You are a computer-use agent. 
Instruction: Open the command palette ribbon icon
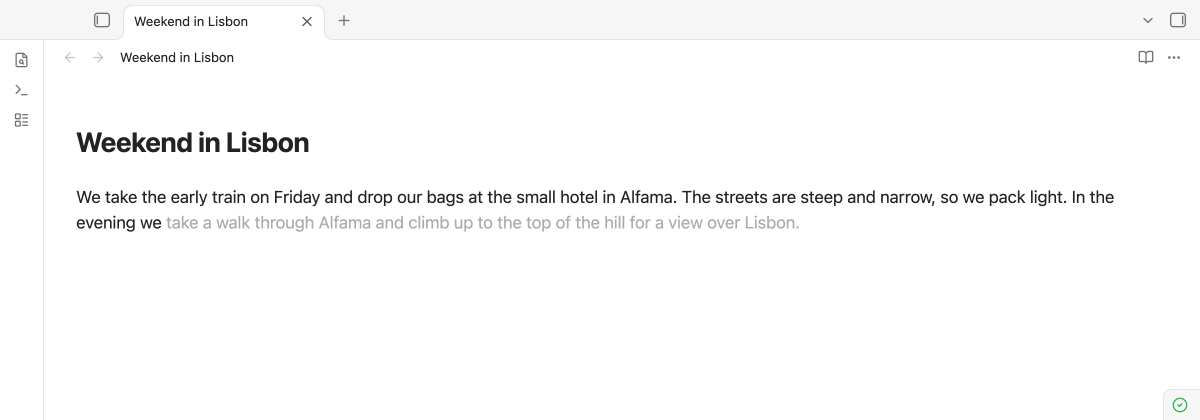click(22, 90)
